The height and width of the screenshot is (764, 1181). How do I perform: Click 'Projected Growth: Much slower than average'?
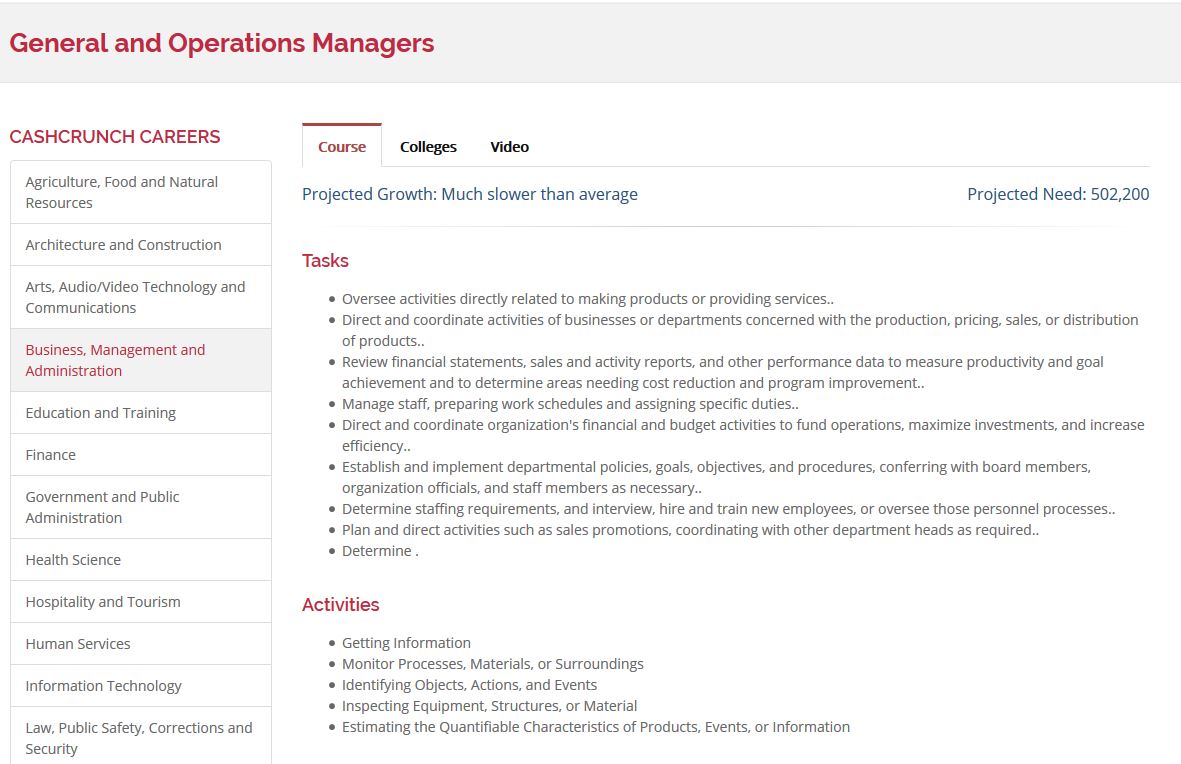click(x=469, y=194)
